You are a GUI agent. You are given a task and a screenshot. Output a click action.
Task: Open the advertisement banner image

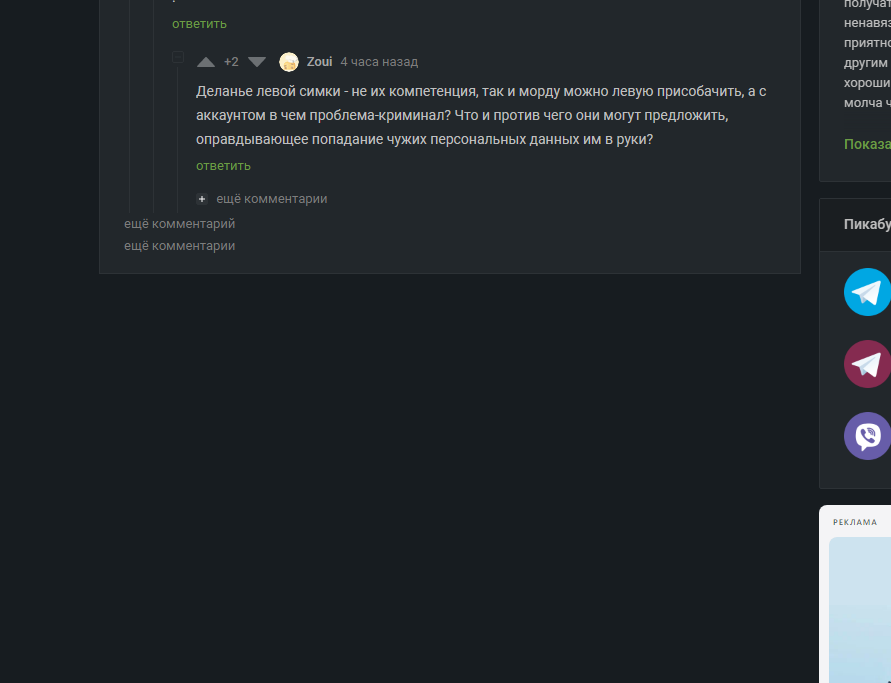(x=860, y=610)
